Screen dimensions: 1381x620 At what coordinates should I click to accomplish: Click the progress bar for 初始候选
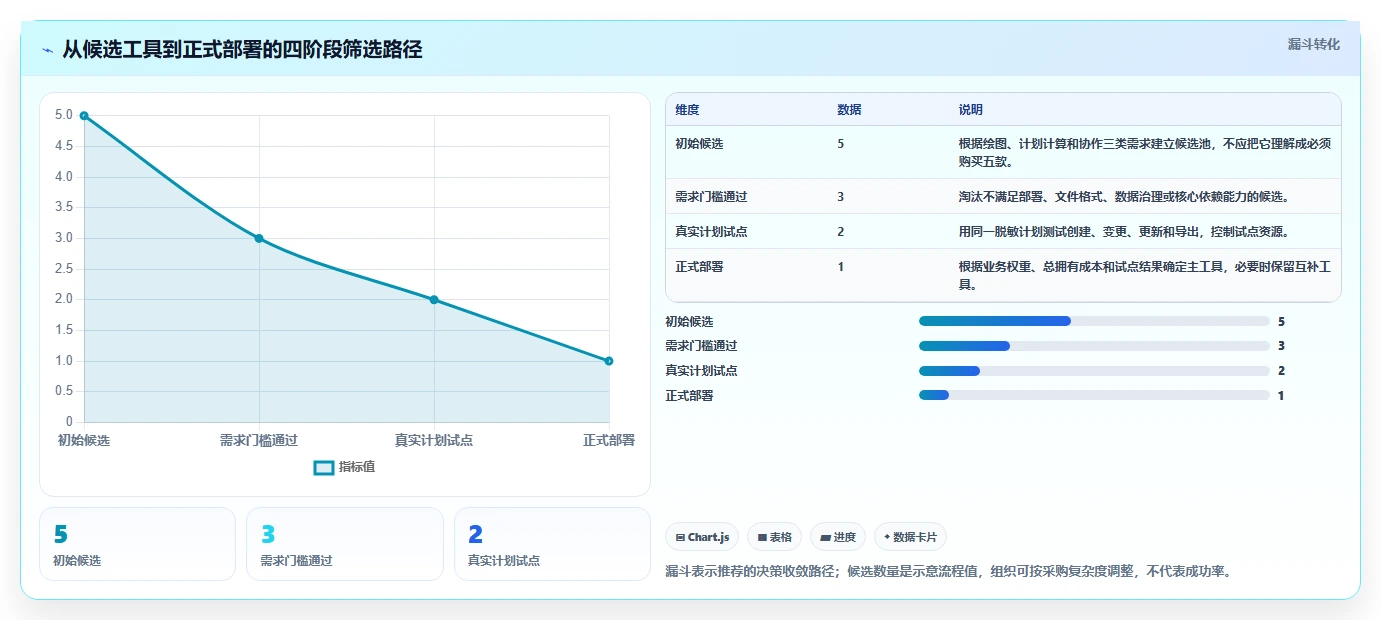[1094, 321]
